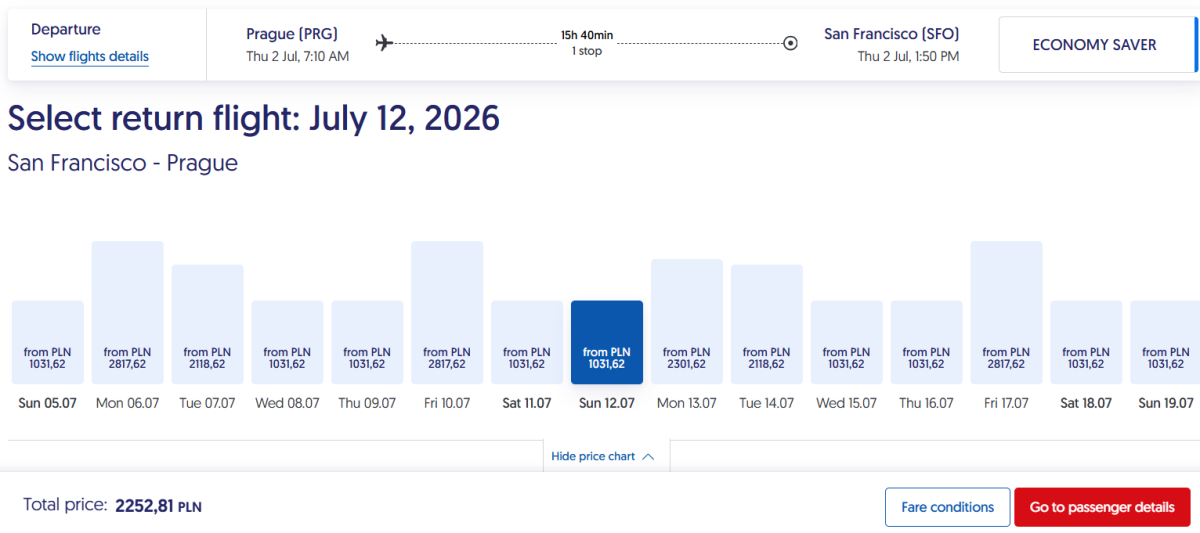Click the destination circle icon on the route line

[x=790, y=43]
